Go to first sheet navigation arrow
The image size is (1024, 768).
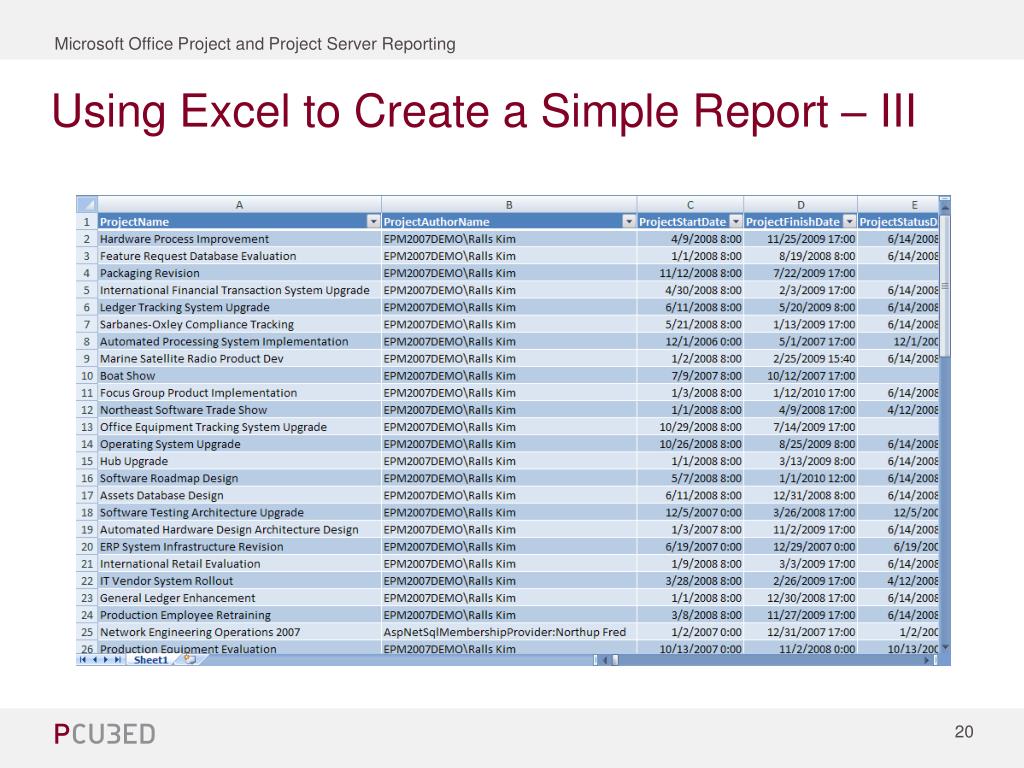(83, 660)
